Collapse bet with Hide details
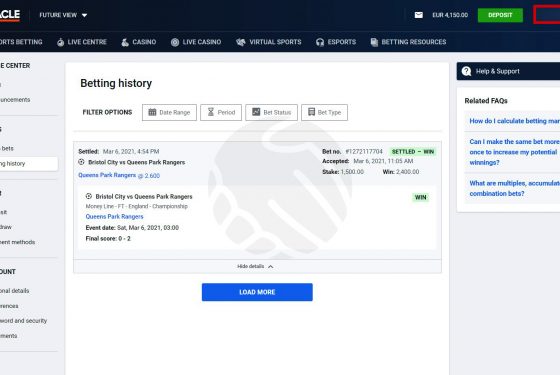Screen dimensions: 560x375 tap(255, 266)
